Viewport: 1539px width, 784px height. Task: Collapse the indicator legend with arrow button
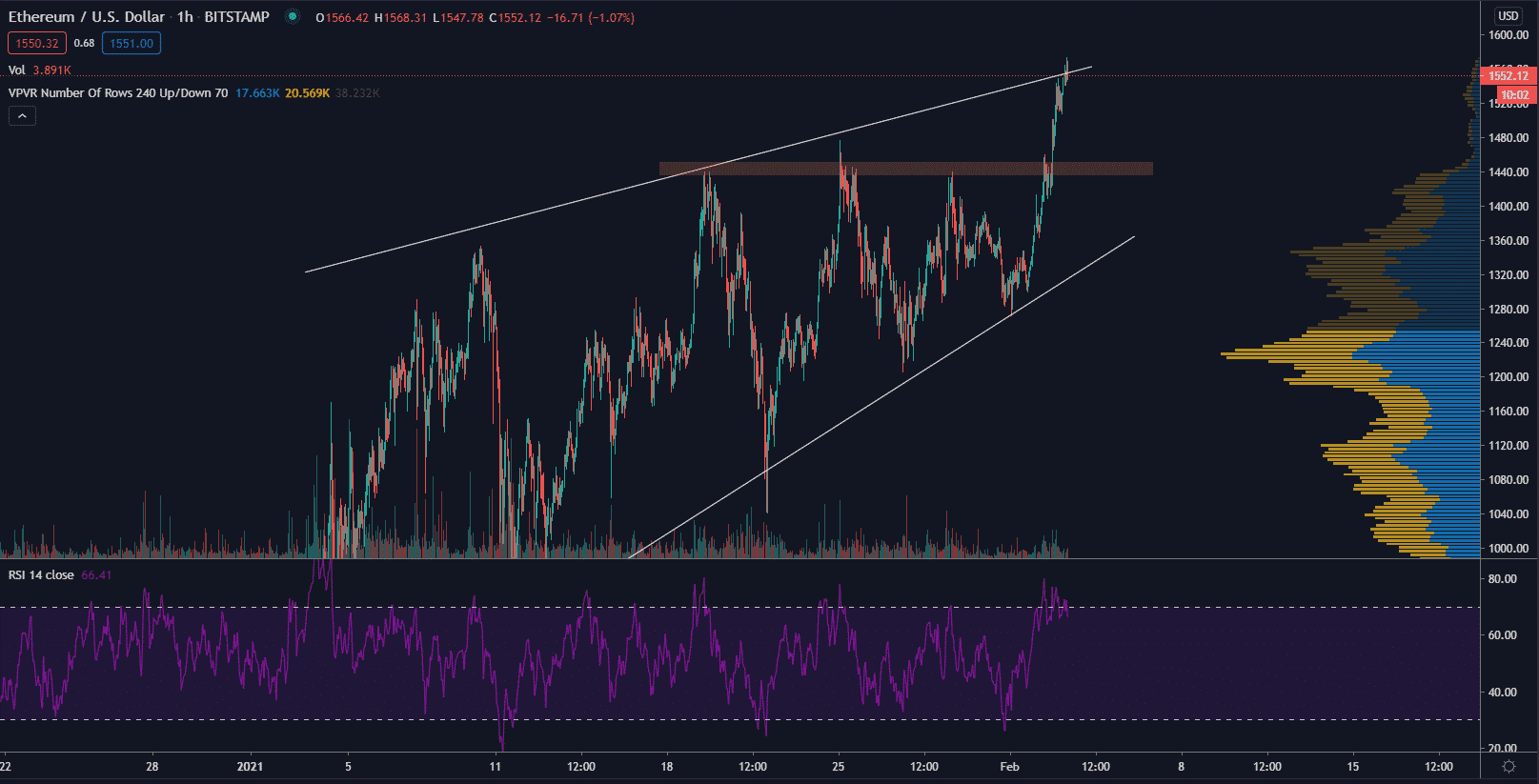(22, 115)
